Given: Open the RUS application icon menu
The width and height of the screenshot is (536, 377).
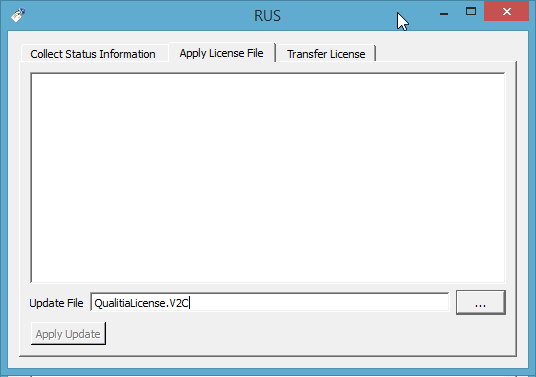Looking at the screenshot, I should pos(18,15).
